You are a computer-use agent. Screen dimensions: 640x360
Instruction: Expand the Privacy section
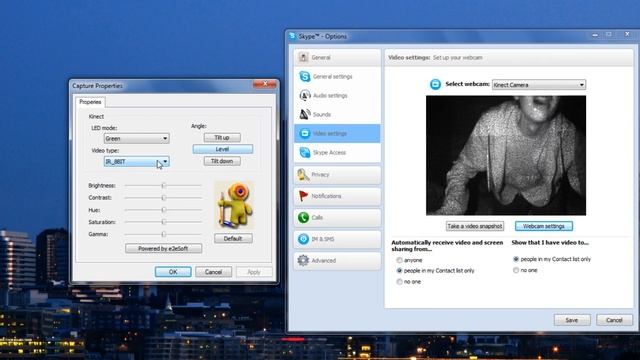pos(337,175)
